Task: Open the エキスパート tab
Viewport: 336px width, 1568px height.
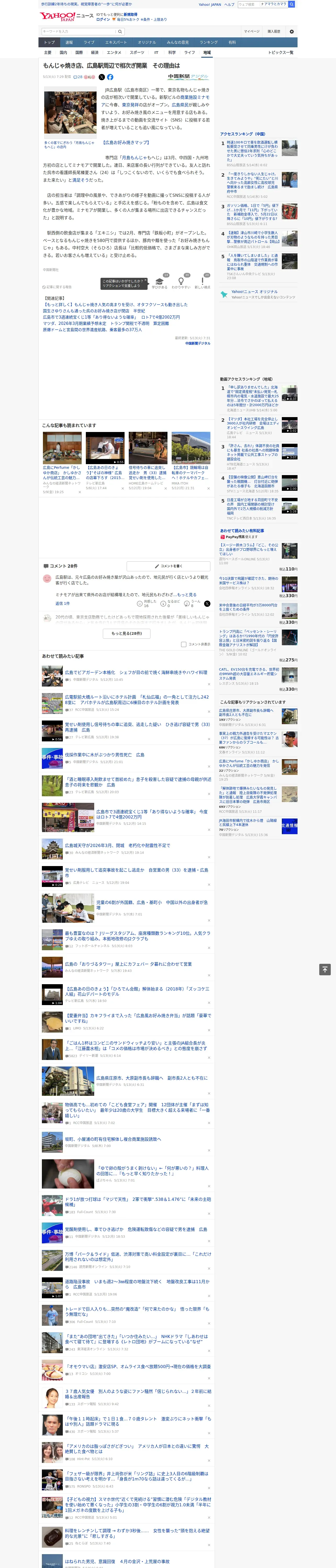Action: tap(116, 42)
